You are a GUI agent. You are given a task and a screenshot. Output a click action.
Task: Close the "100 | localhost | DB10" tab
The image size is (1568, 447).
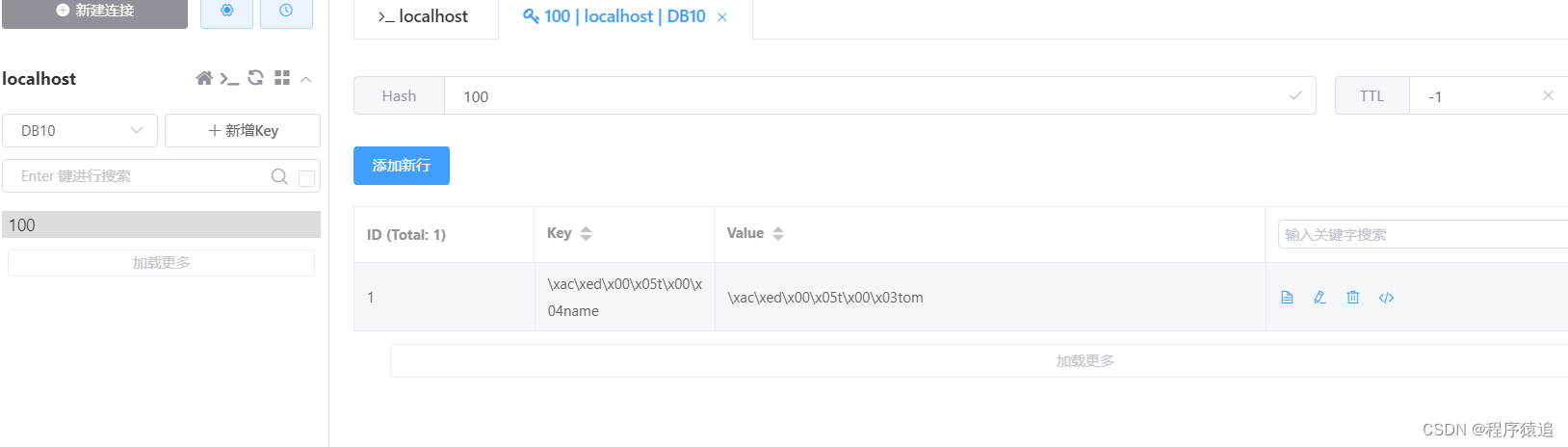click(x=722, y=17)
